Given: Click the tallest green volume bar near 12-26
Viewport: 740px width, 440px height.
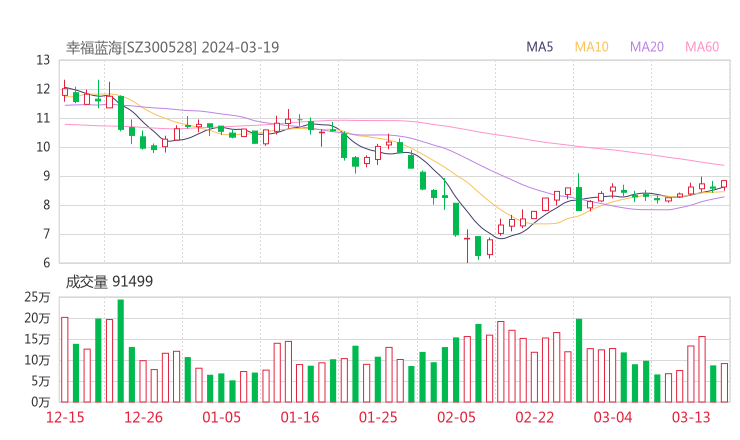Looking at the screenshot, I should click(x=121, y=351).
